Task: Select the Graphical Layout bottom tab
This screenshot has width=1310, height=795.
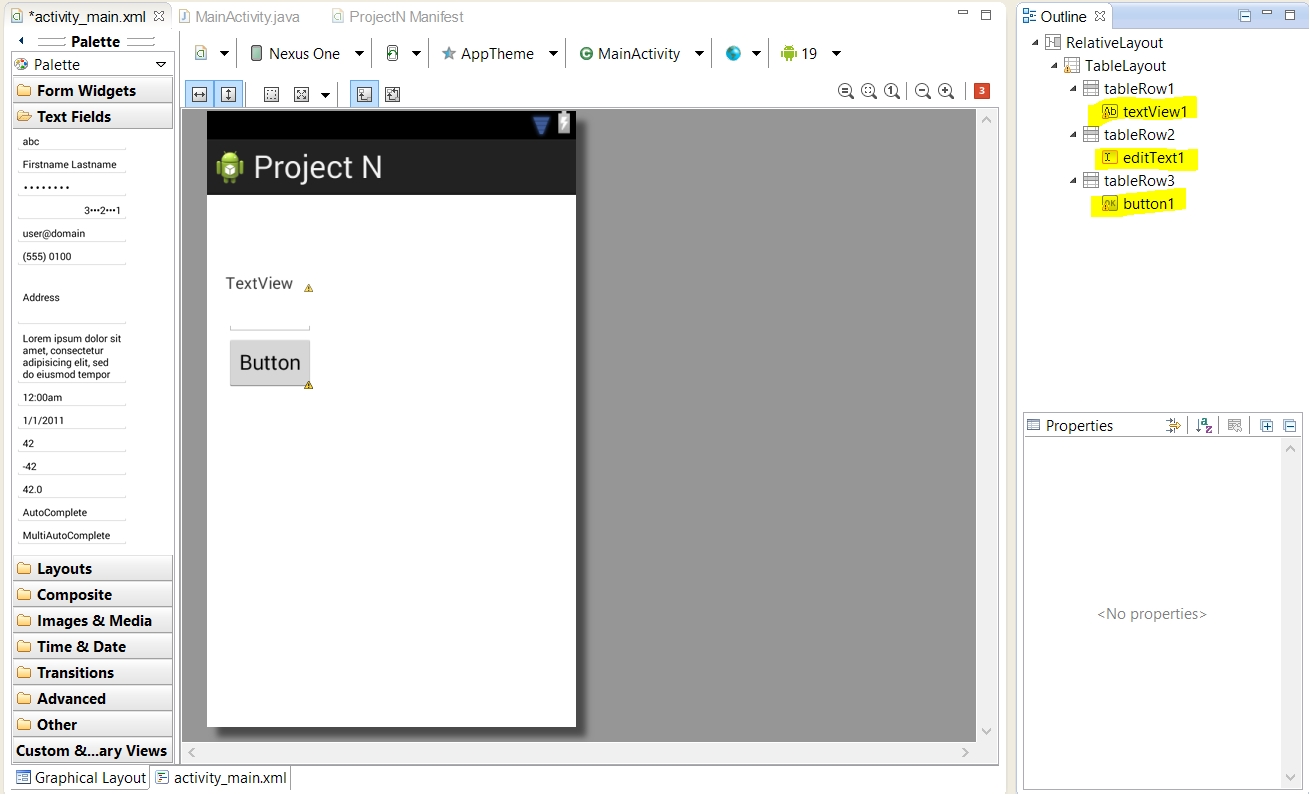Action: point(81,778)
